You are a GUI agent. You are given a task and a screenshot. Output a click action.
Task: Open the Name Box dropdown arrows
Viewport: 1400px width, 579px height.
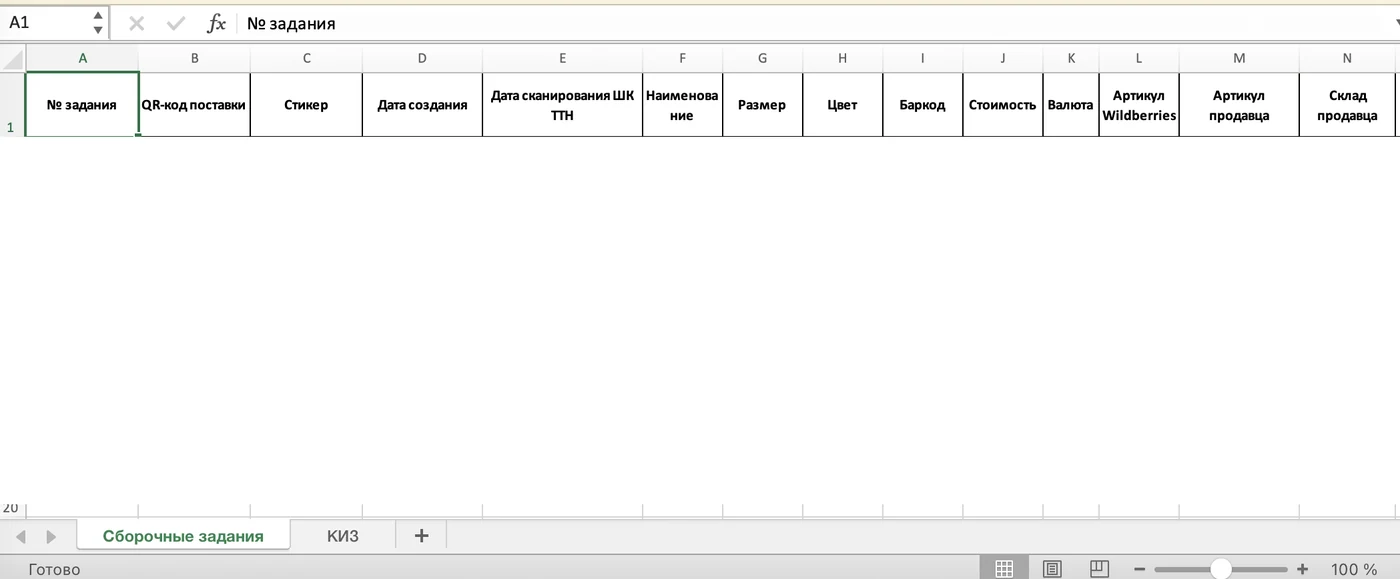tap(97, 23)
